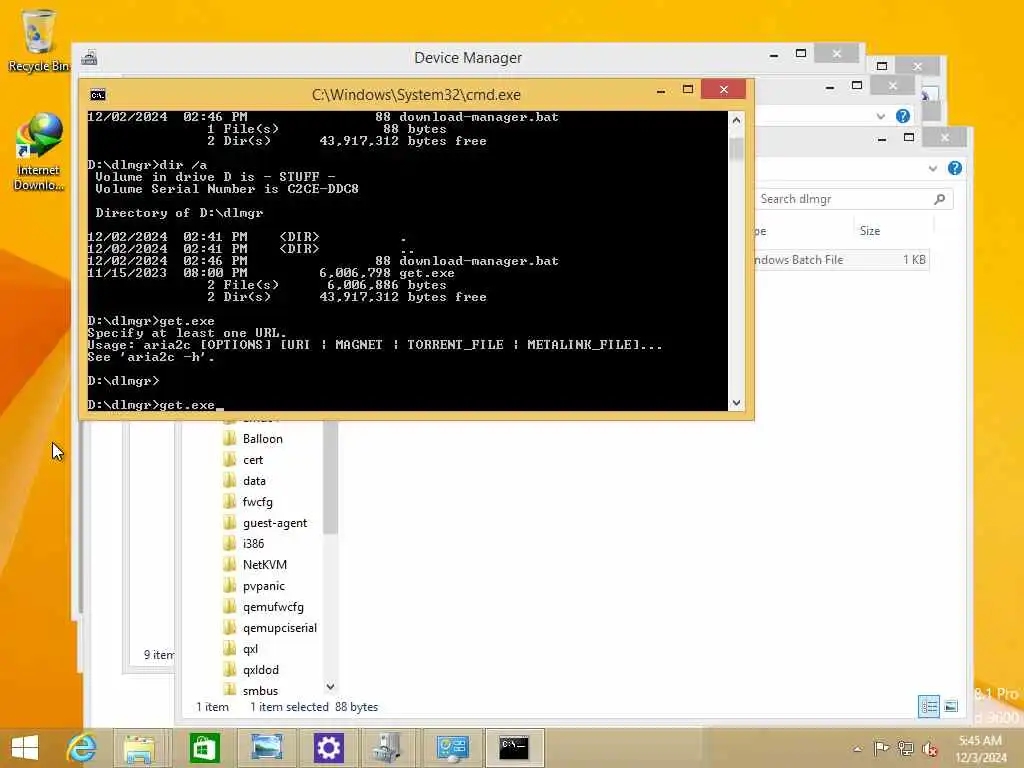The image size is (1024, 768).
Task: Select the data folder in the tree
Action: click(x=254, y=481)
